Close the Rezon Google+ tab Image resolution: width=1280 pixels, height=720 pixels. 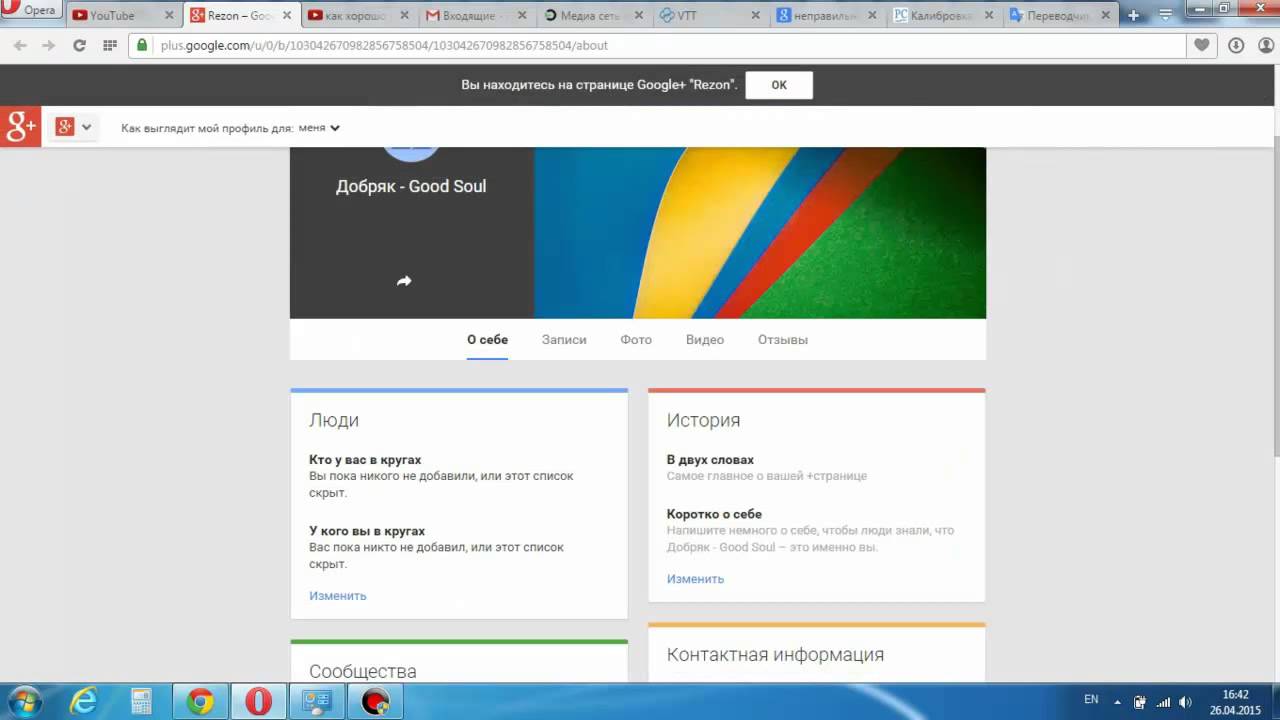click(x=285, y=15)
